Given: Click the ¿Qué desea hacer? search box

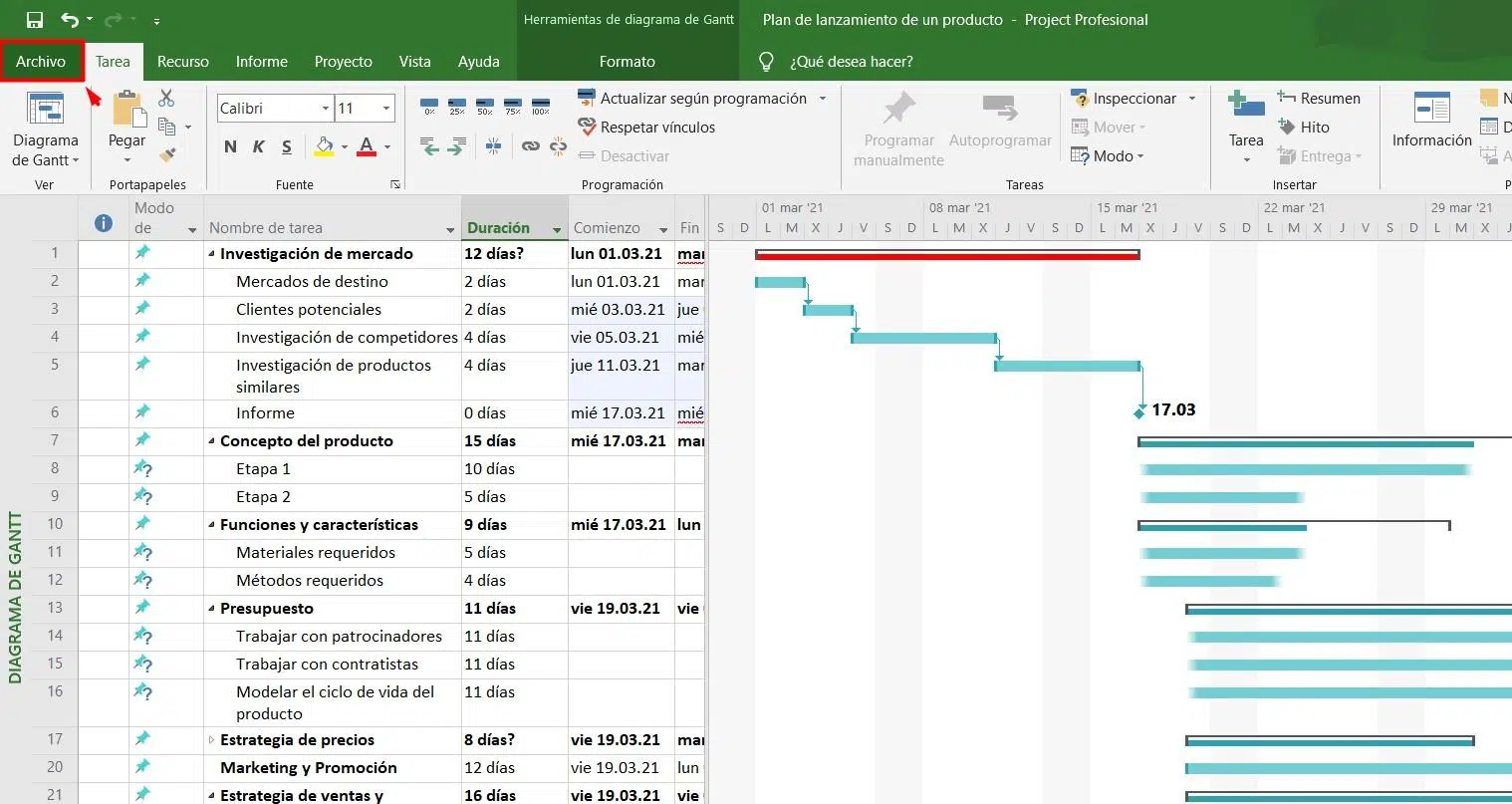Looking at the screenshot, I should coord(851,61).
